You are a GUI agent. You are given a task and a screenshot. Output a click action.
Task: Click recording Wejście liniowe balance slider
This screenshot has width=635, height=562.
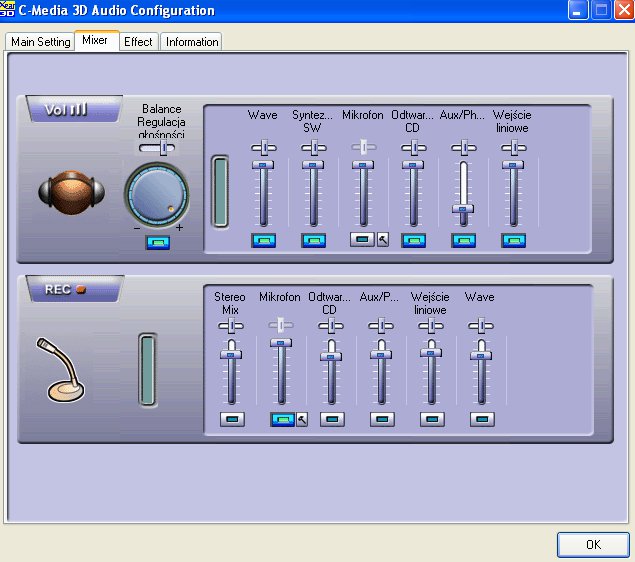pos(431,326)
